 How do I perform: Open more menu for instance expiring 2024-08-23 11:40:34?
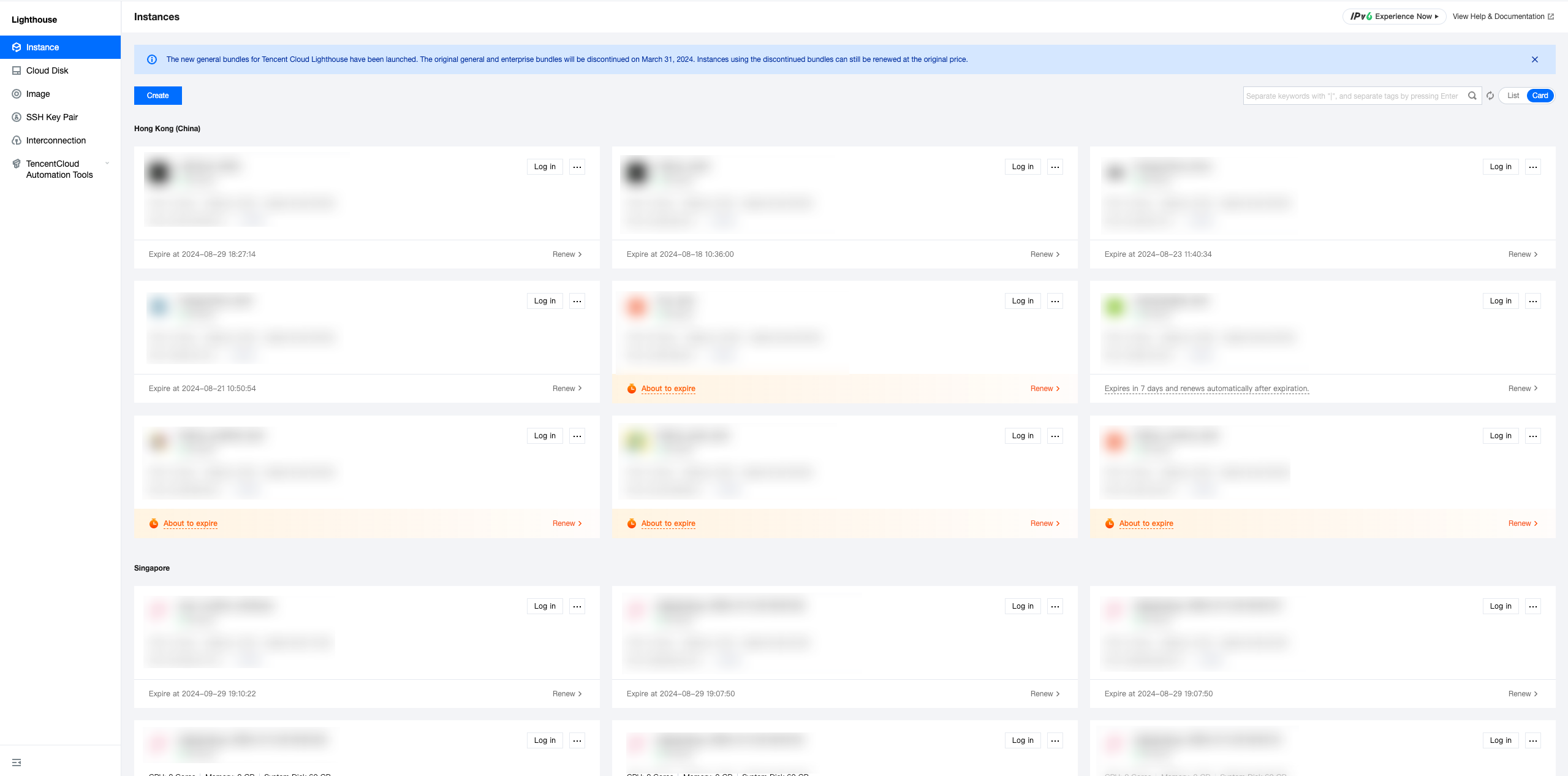tap(1533, 167)
